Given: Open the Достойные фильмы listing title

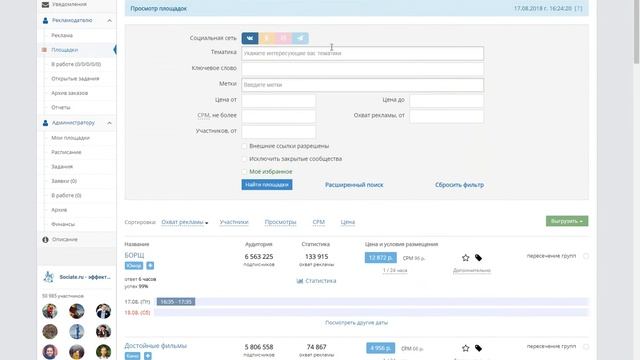Looking at the screenshot, I should click(156, 346).
